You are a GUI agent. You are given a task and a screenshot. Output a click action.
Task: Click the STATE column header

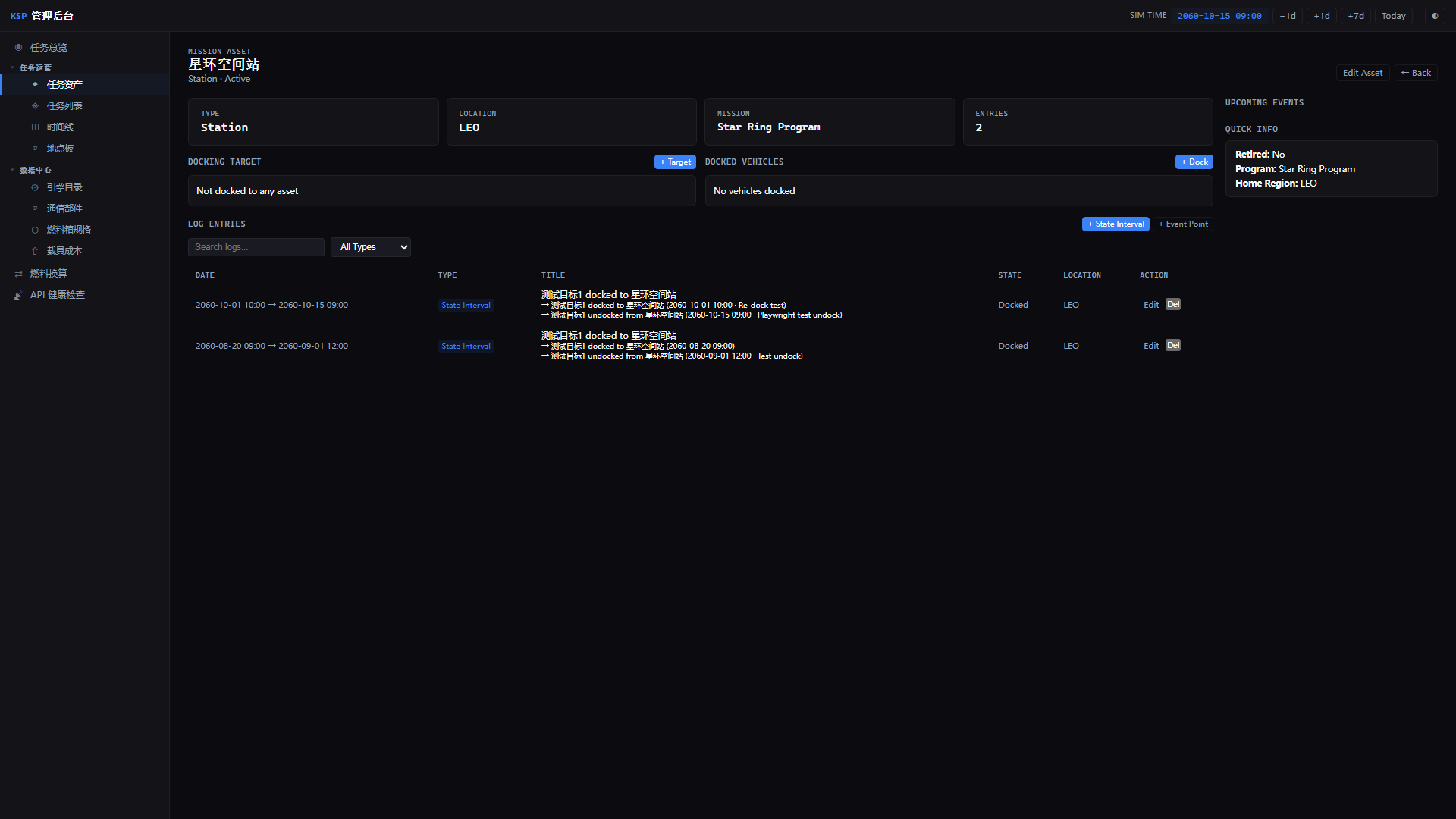tap(1010, 275)
